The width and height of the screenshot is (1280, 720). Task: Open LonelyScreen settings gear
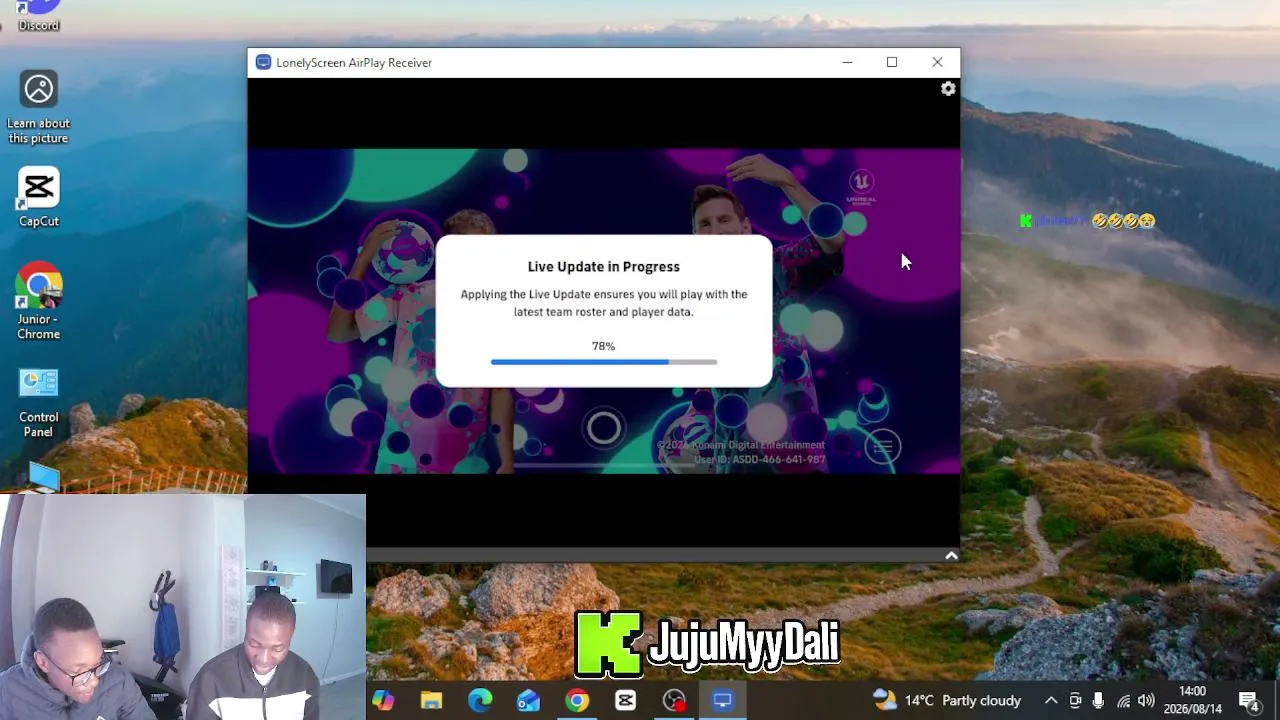[948, 89]
